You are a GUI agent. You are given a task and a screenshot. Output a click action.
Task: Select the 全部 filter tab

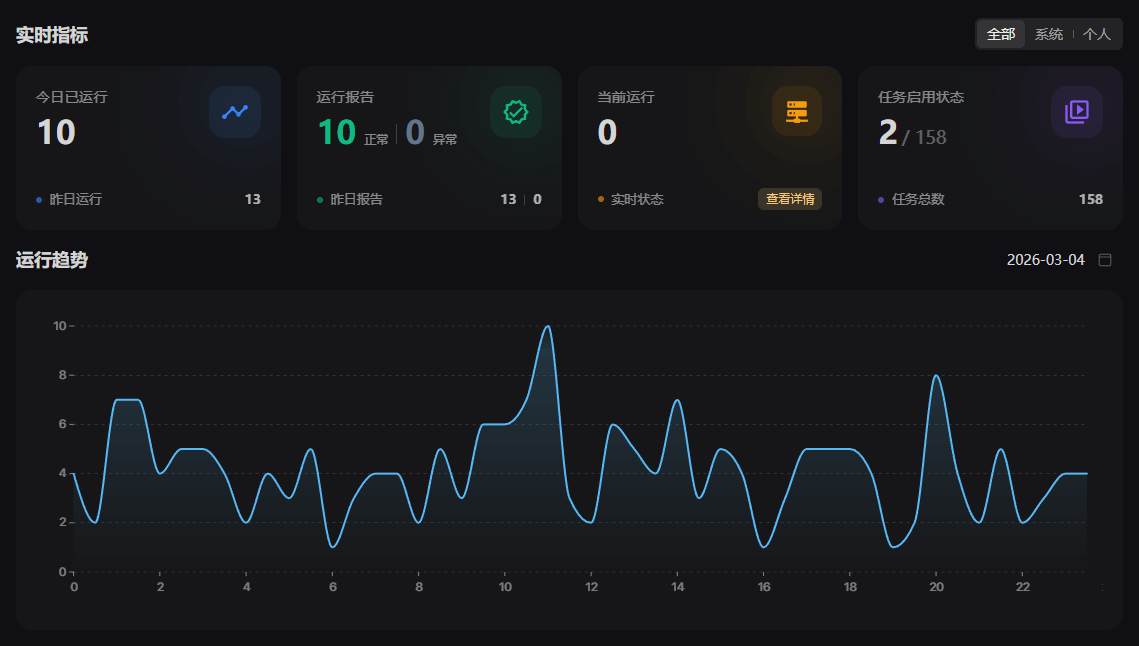(x=1001, y=34)
